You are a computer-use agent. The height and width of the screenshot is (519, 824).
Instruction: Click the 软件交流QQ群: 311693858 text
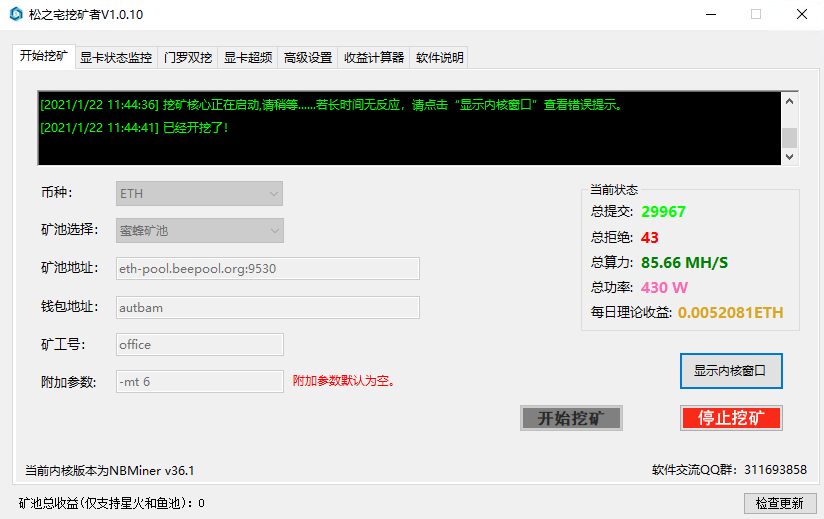click(x=729, y=470)
